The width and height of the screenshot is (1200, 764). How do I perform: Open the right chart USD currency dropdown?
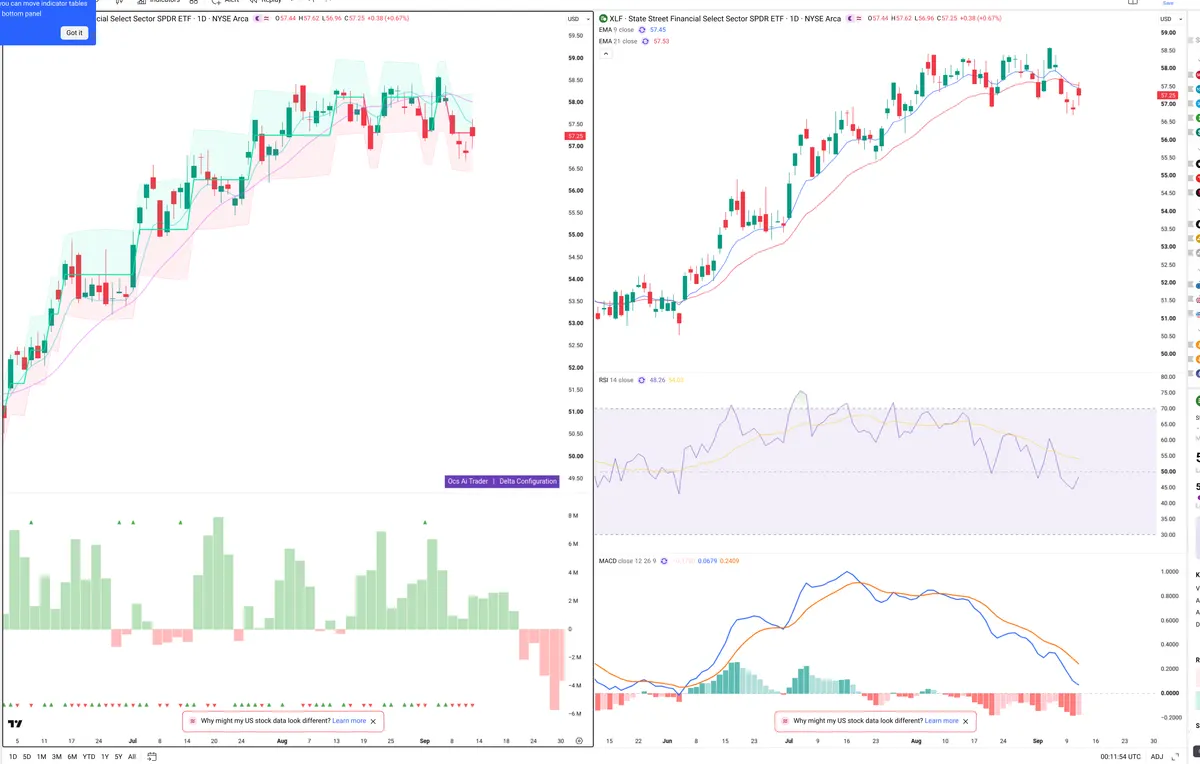point(1169,19)
